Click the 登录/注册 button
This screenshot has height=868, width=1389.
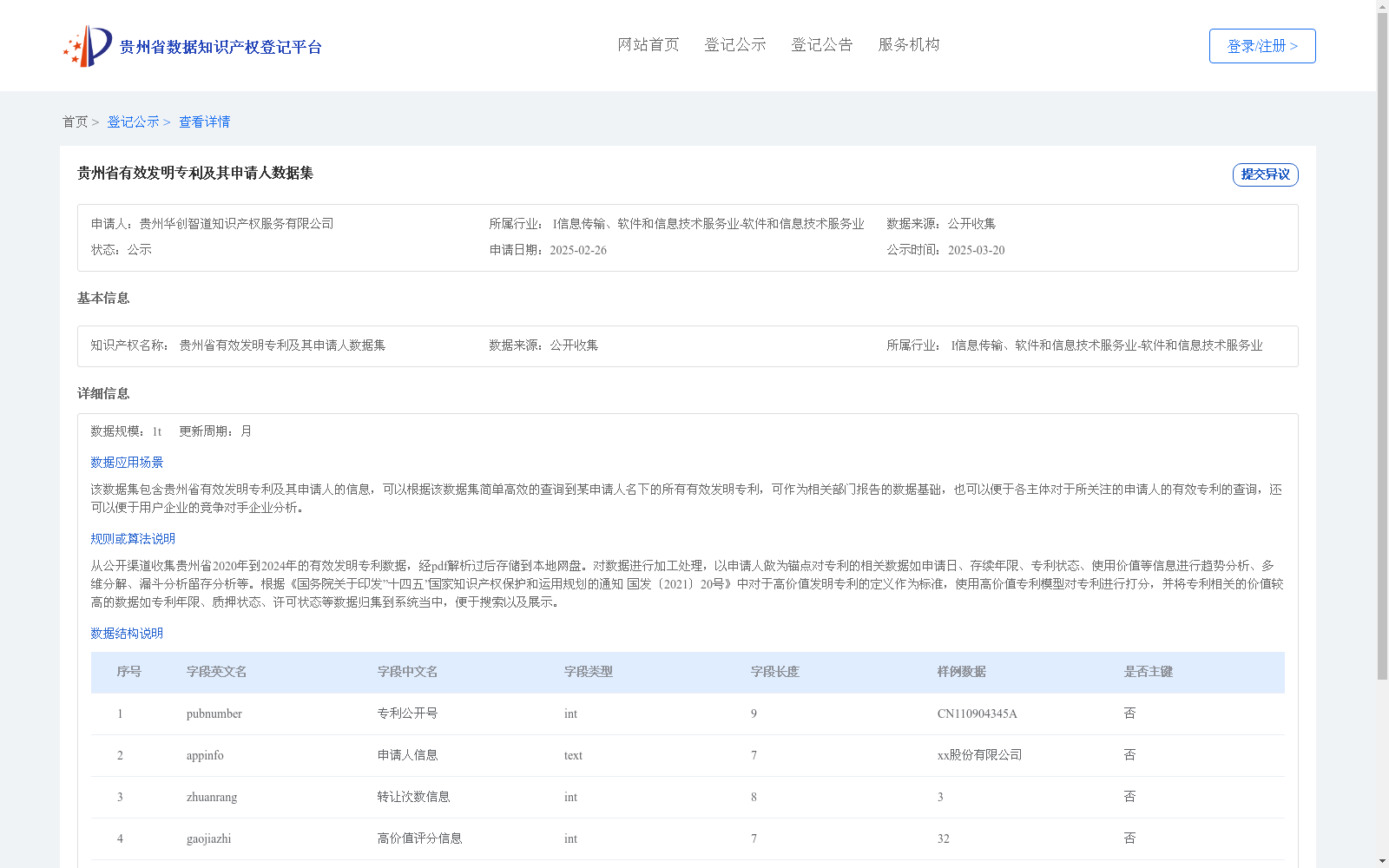coord(1262,46)
